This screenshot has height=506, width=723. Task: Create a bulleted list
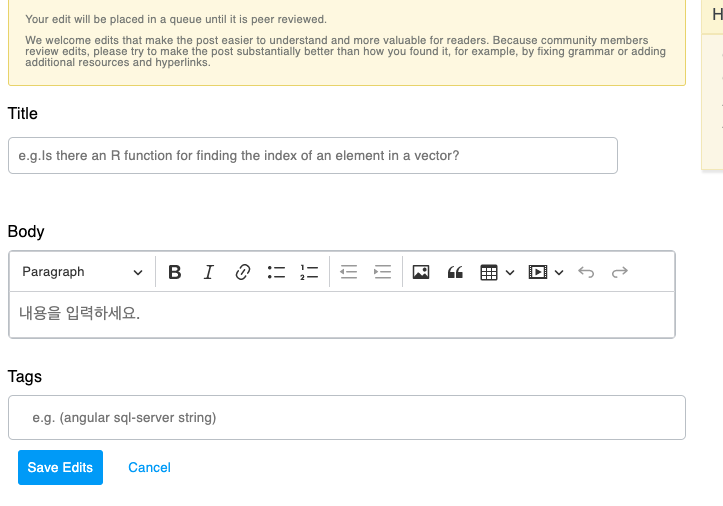(x=276, y=272)
